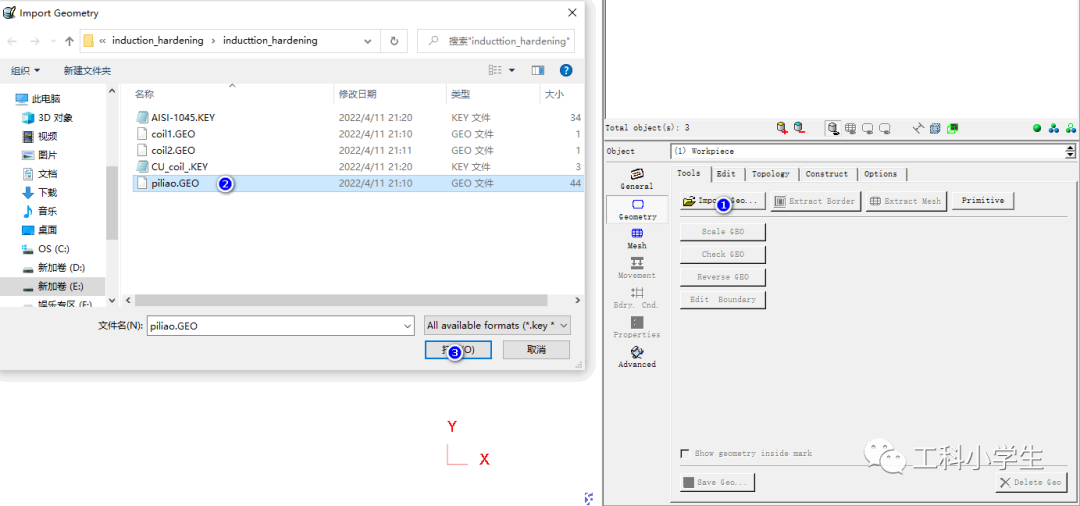Open the Object (1) Workpiece dropdown
Viewport: 1080px width, 506px height.
point(867,151)
